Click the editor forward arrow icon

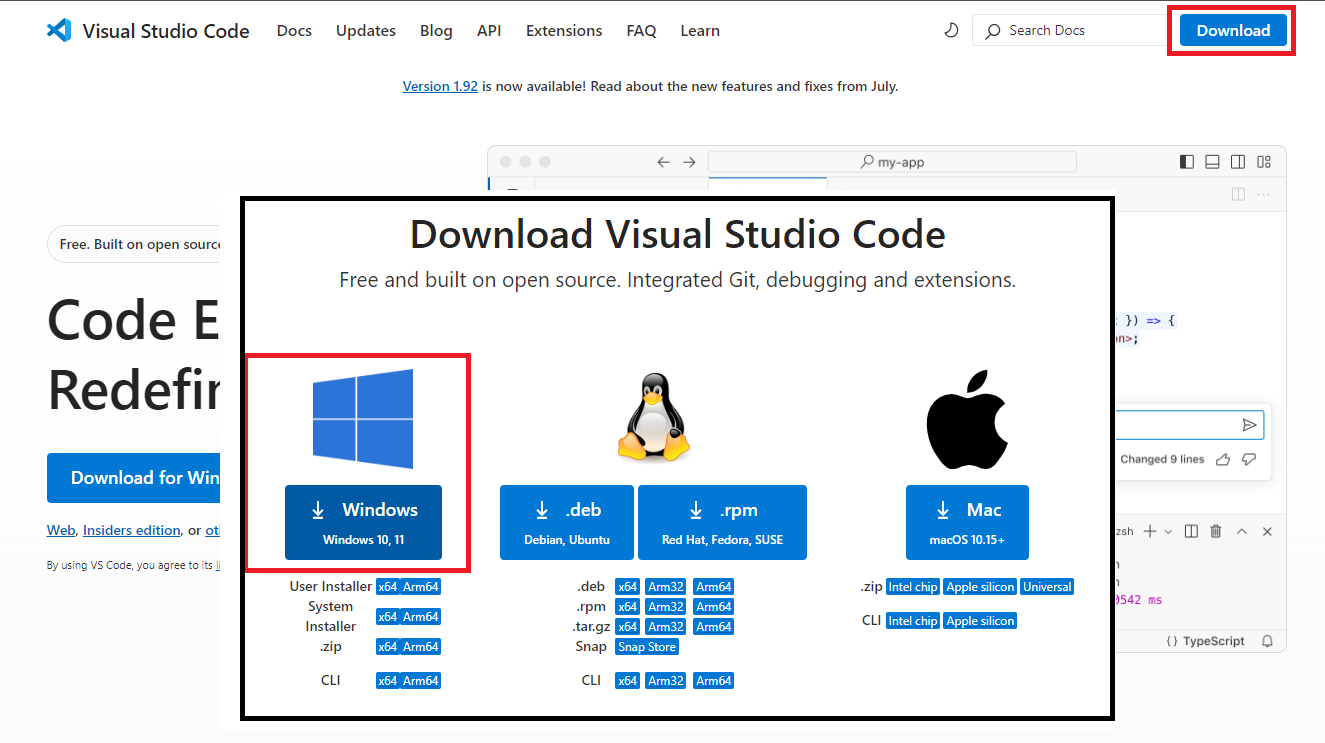pos(689,162)
